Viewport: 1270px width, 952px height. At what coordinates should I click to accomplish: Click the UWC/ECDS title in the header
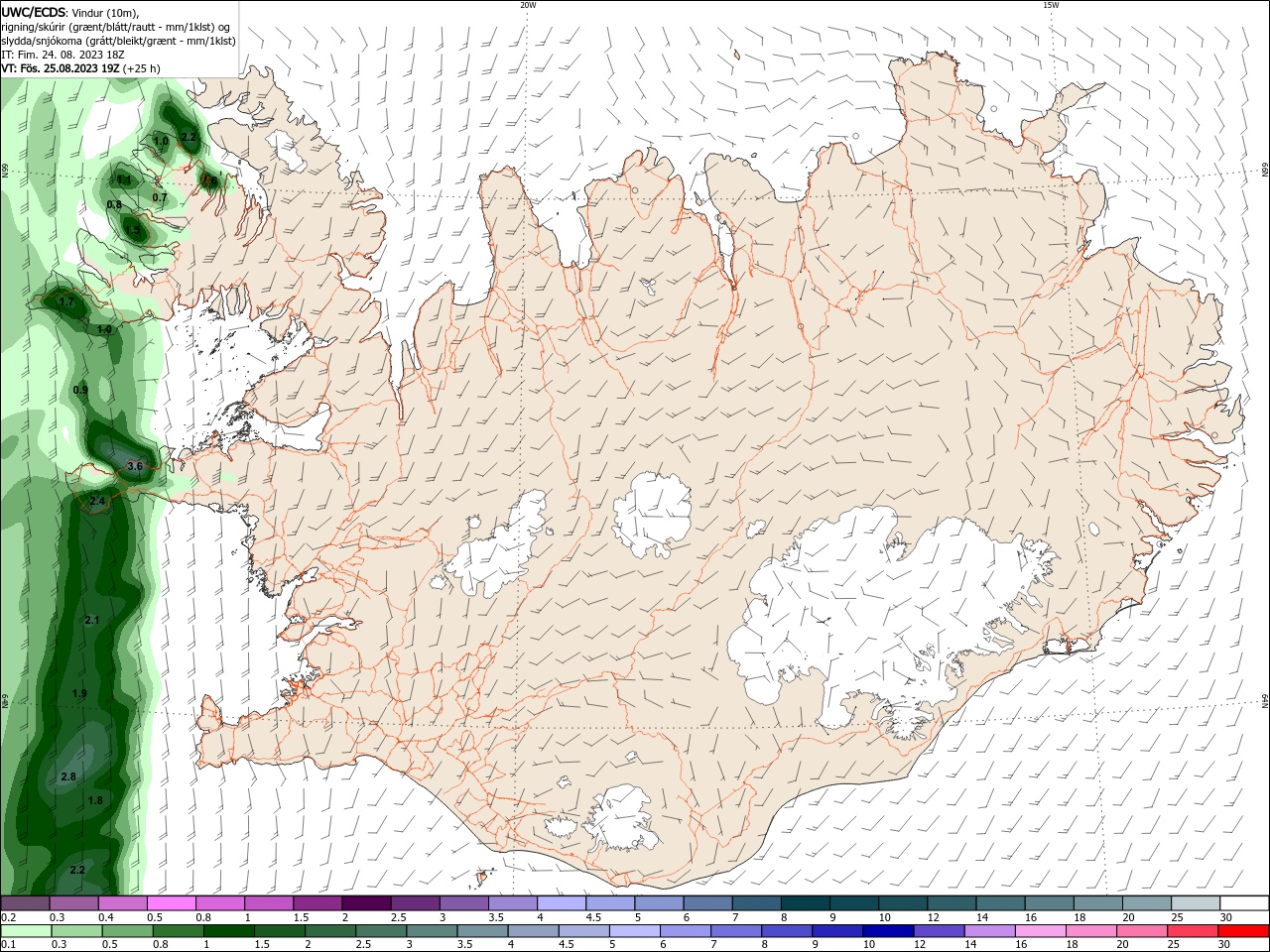pos(35,12)
